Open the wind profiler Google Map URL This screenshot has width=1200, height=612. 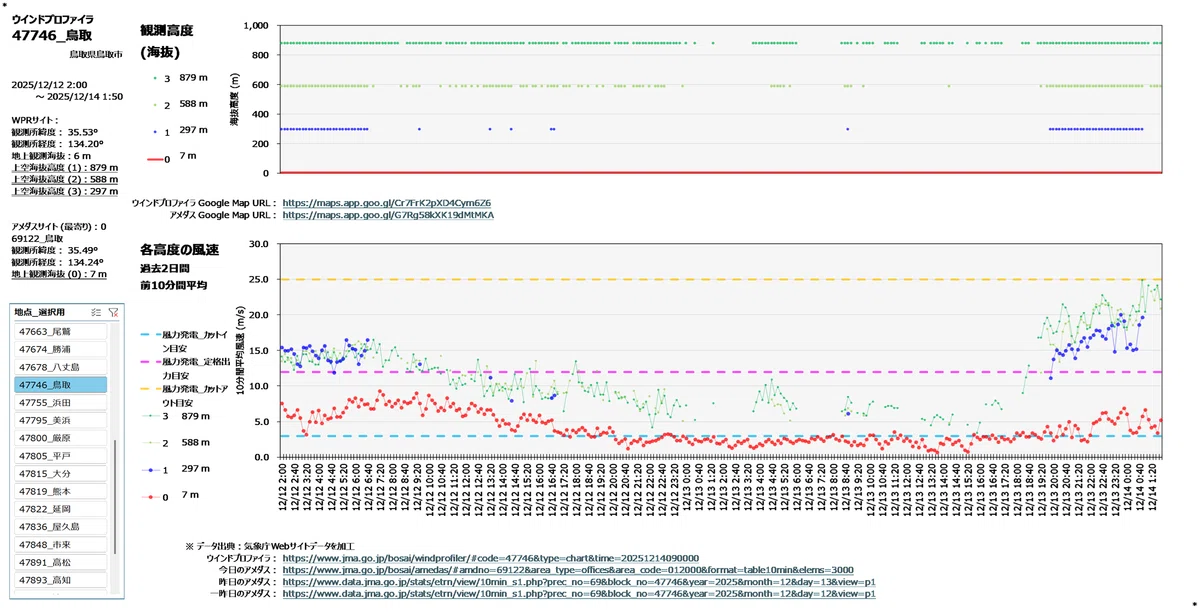click(387, 203)
